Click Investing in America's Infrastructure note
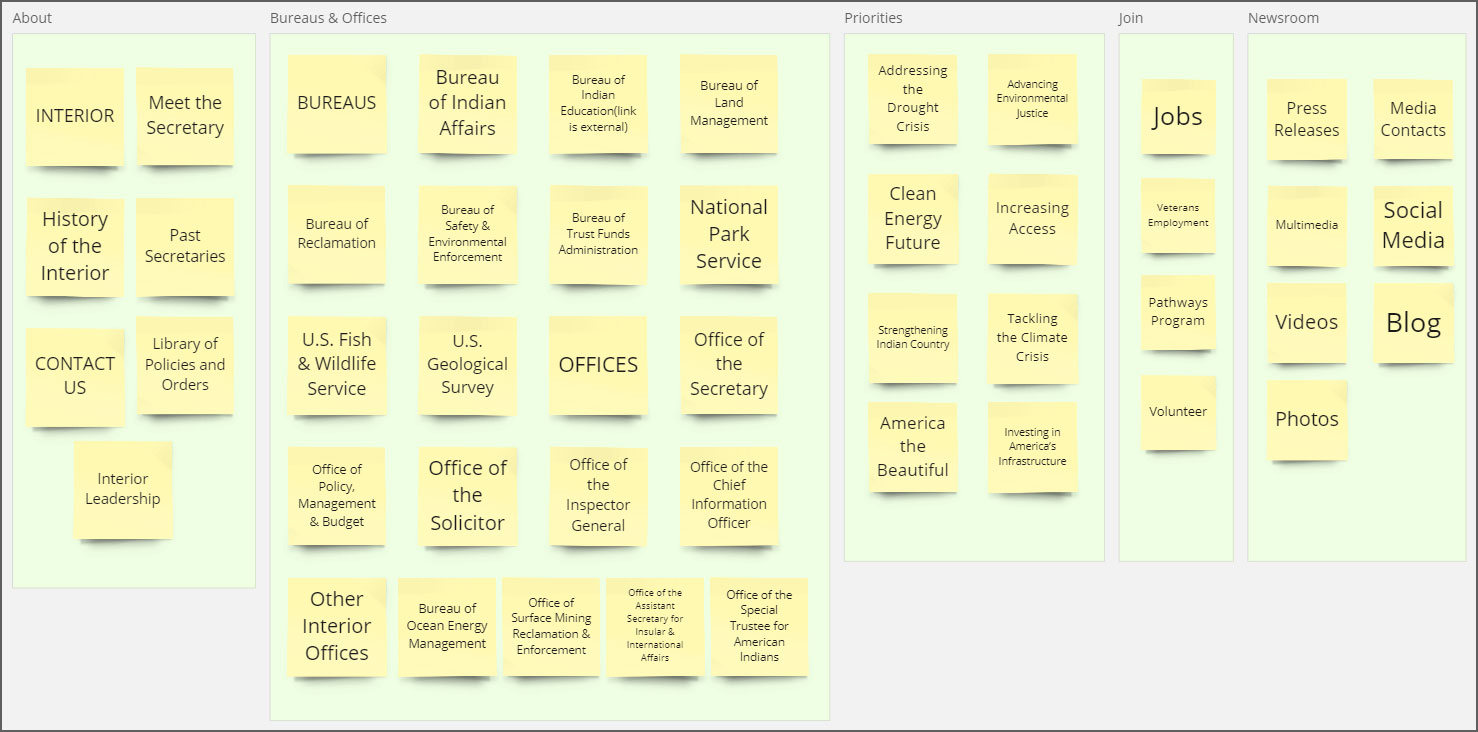Screen dimensions: 1478x732 point(1033,447)
